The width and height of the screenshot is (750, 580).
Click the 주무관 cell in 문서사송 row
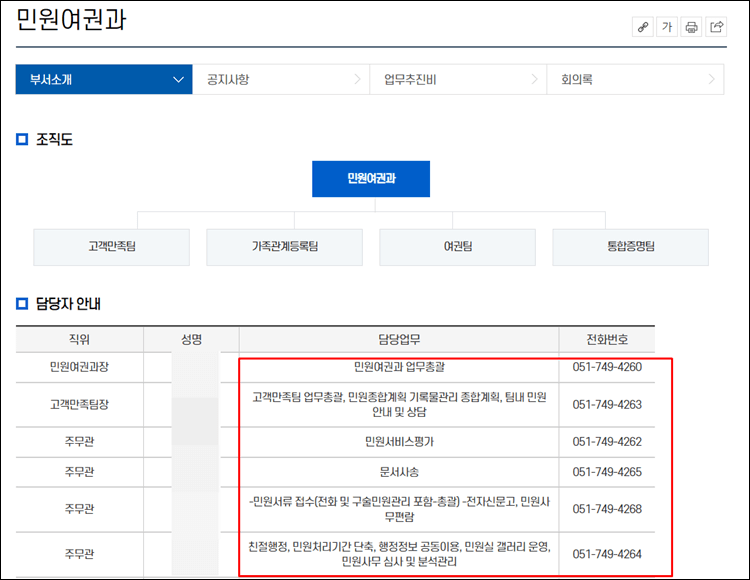(79, 472)
